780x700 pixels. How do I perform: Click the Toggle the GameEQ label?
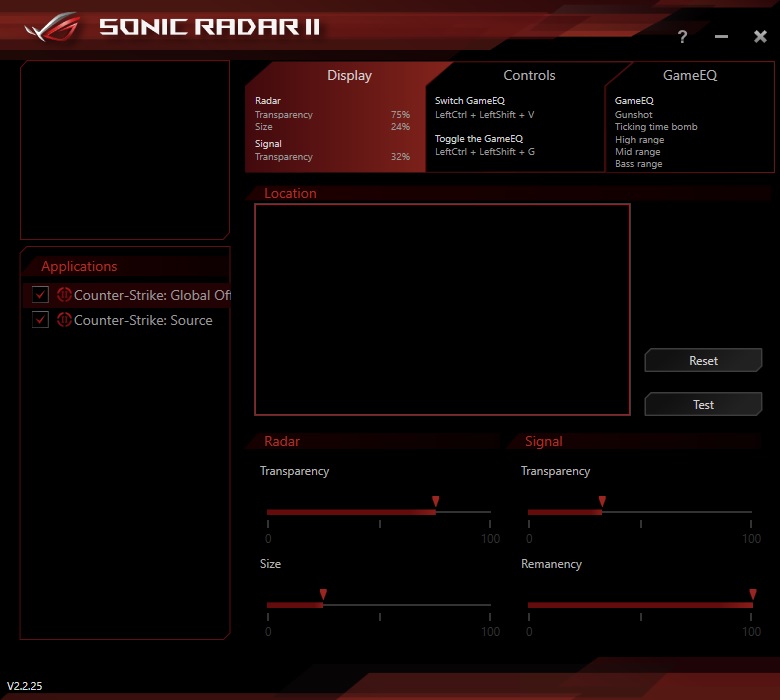[x=479, y=139]
